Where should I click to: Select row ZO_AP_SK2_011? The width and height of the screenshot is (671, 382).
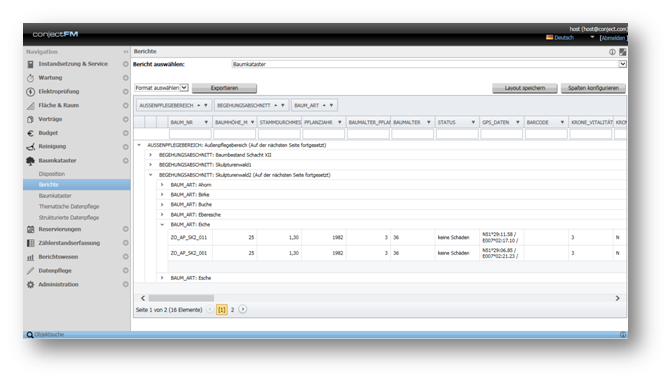tap(397, 237)
